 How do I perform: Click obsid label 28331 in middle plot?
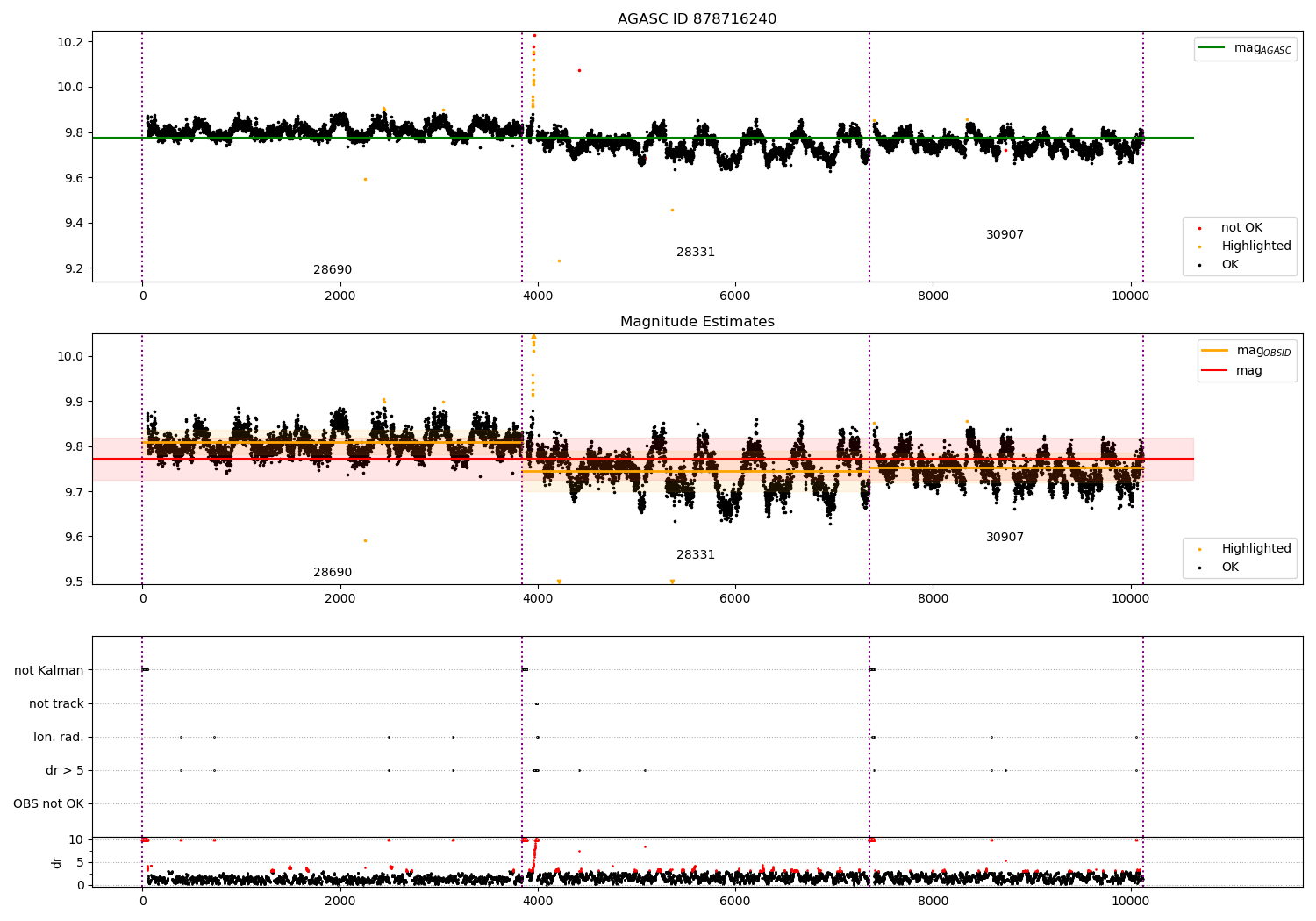click(696, 554)
